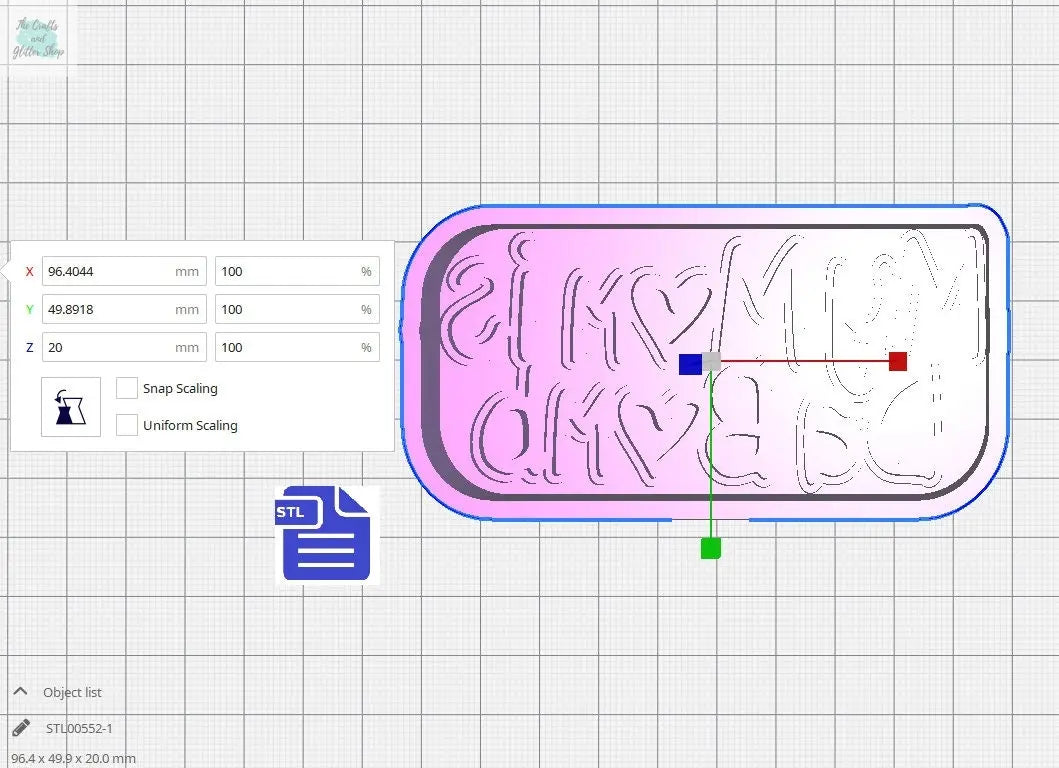Click the gray center scale handle
Viewport: 1059px width, 768px height.
pyautogui.click(x=711, y=361)
